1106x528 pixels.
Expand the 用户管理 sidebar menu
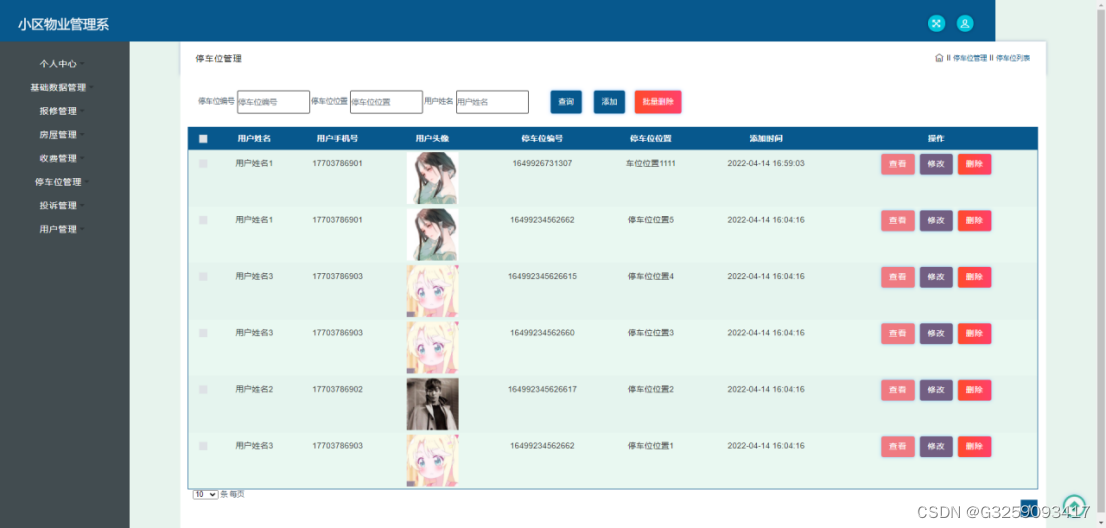point(62,229)
